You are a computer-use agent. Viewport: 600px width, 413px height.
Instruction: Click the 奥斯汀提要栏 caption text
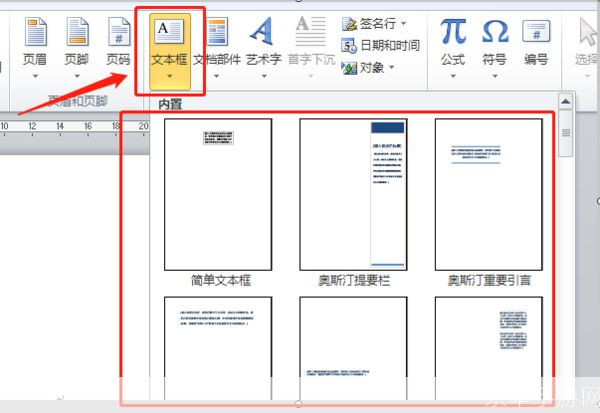tap(354, 281)
